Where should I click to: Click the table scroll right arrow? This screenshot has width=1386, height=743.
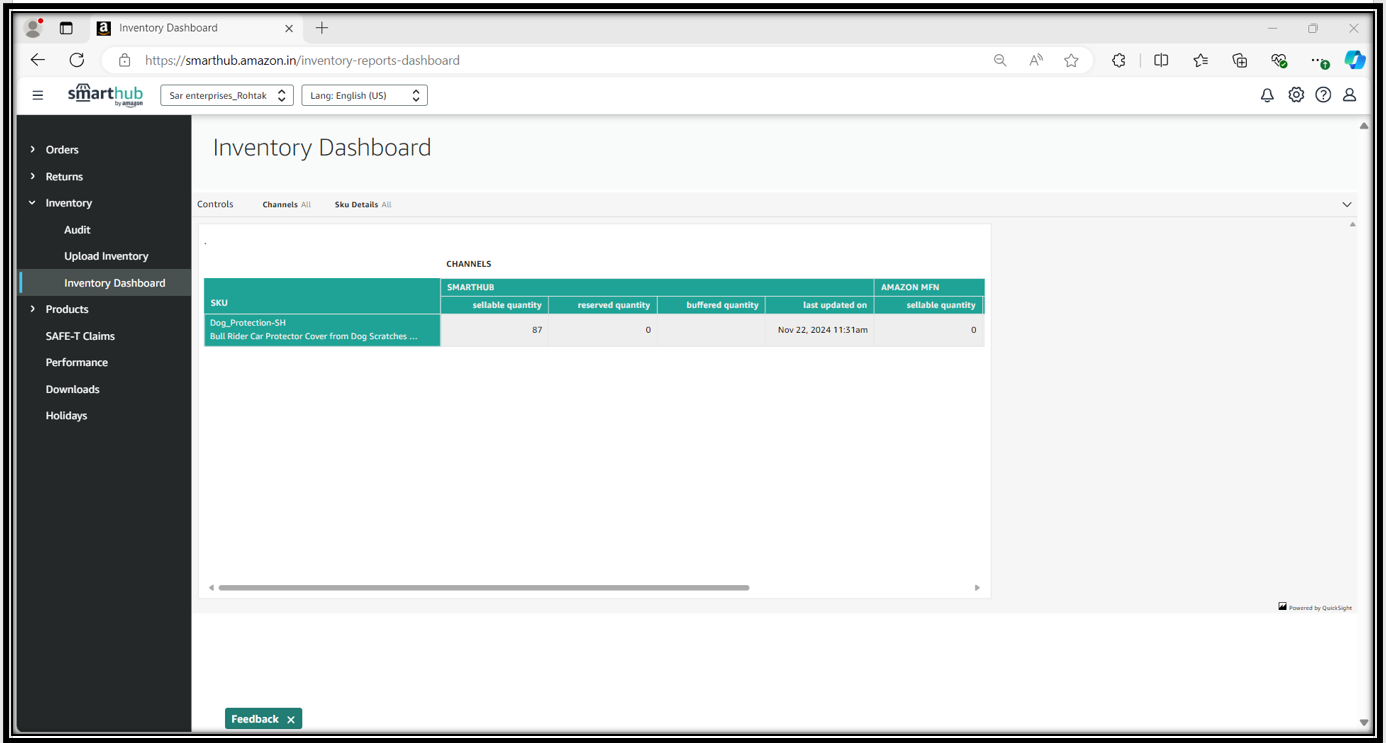tap(977, 588)
